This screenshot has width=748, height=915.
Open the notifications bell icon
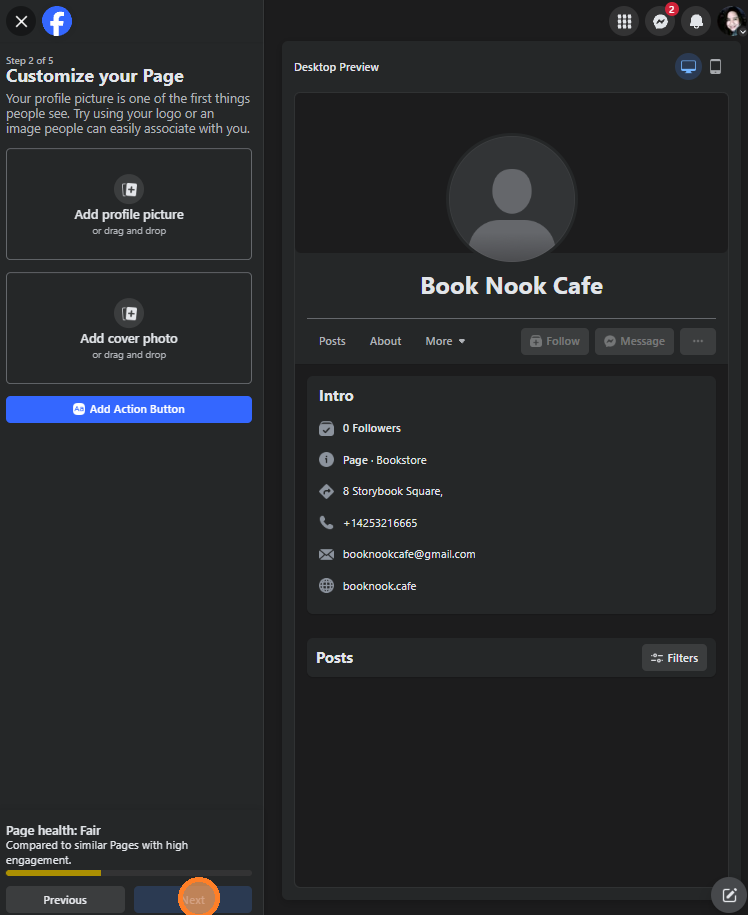pos(696,21)
